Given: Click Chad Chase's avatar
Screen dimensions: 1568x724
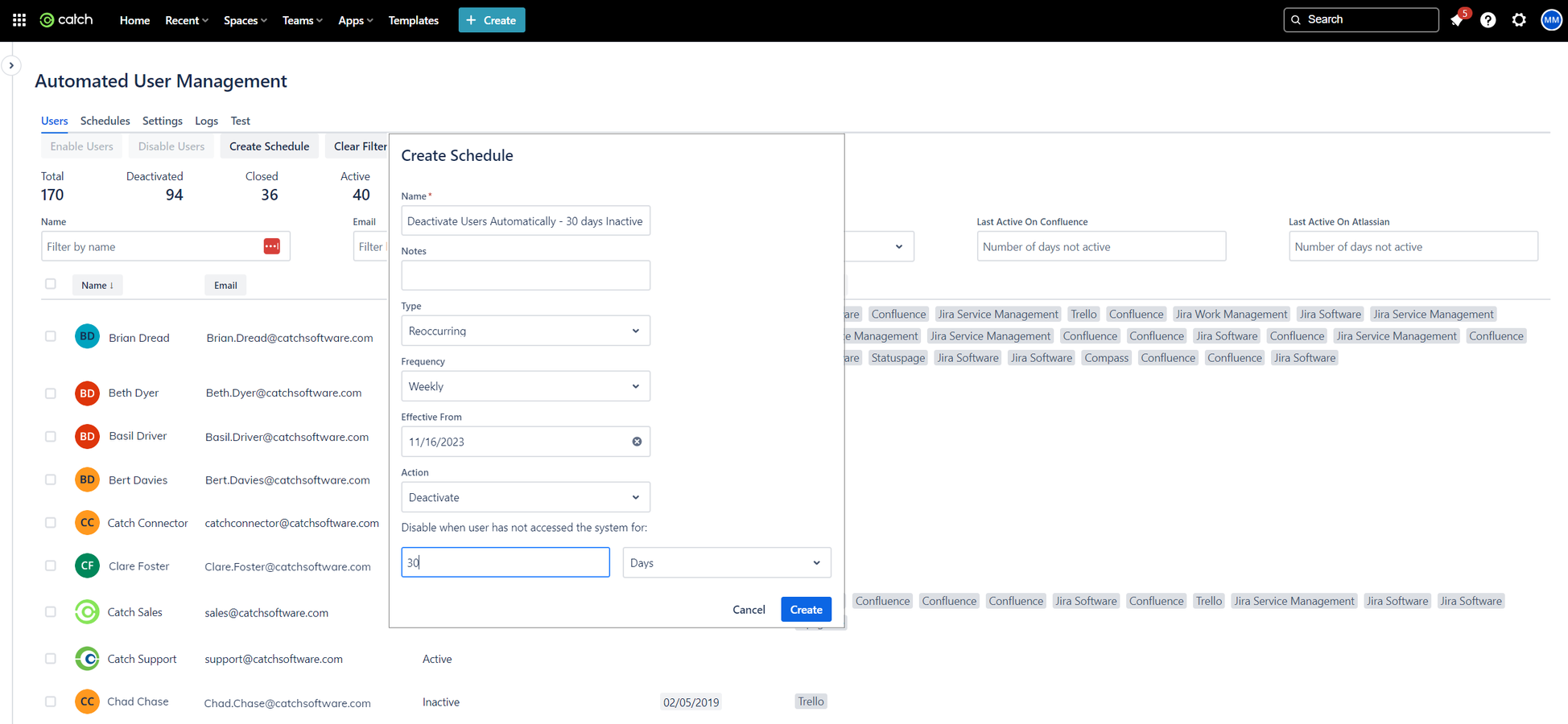Looking at the screenshot, I should (x=87, y=701).
